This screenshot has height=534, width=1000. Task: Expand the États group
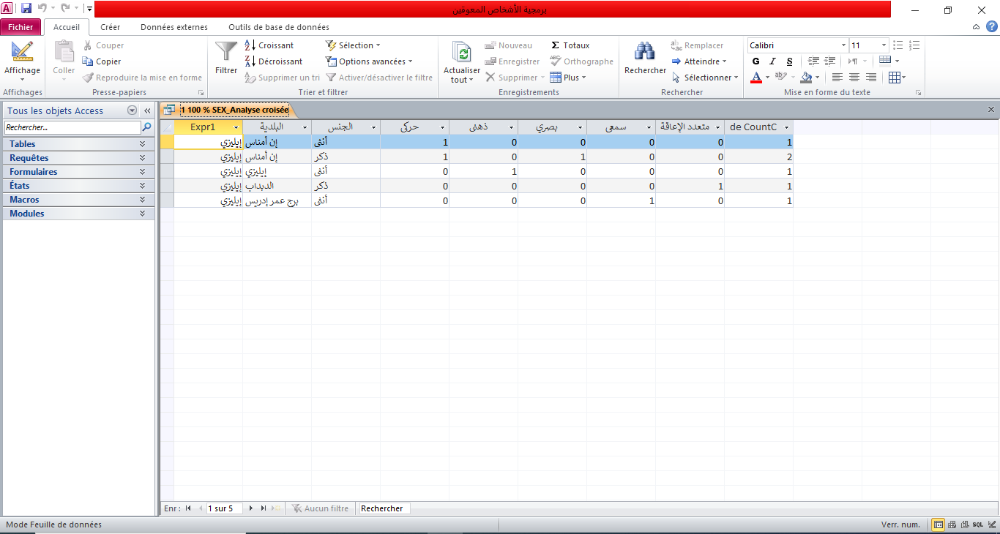point(78,186)
